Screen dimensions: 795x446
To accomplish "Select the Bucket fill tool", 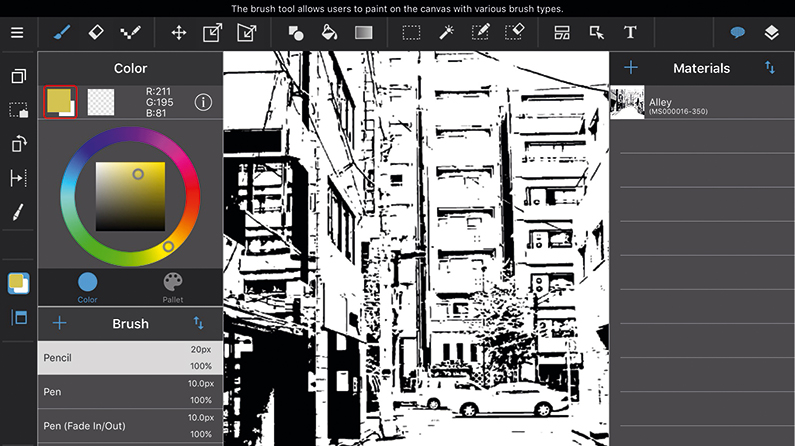I will [329, 32].
